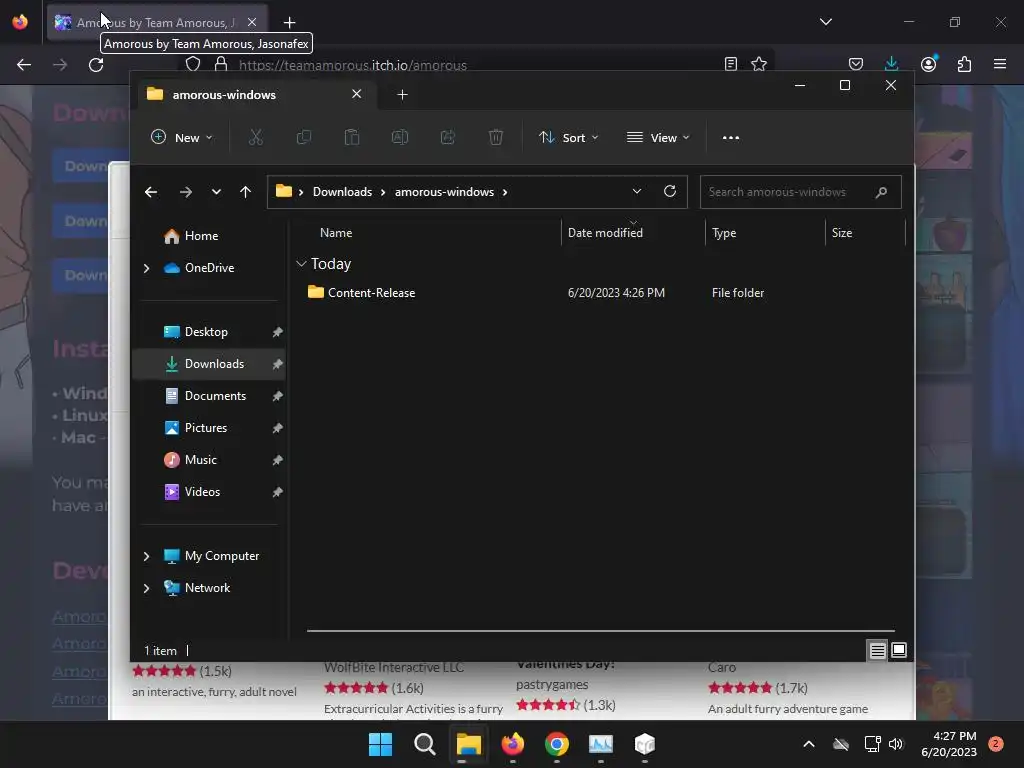Viewport: 1024px width, 768px height.
Task: Select Desktop in navigation pane
Action: 206,332
